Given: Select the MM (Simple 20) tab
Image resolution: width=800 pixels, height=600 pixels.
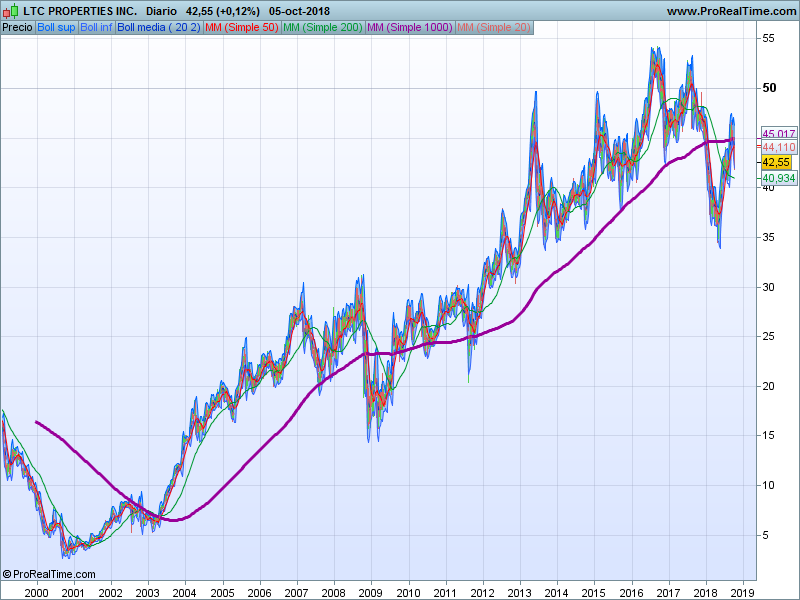Looking at the screenshot, I should coord(494,28).
